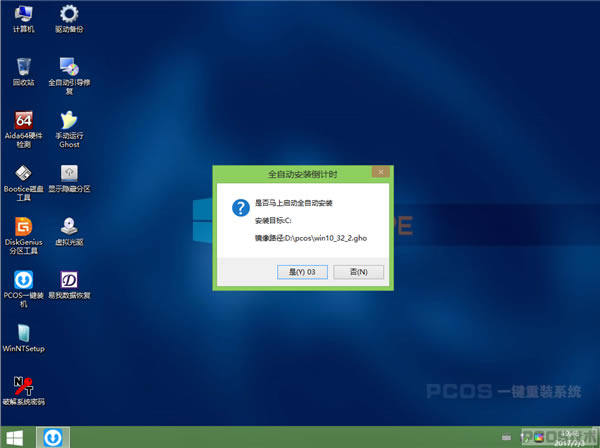Click text 镜像路径:D:\pcos\win10_32_2.gho

(311, 238)
